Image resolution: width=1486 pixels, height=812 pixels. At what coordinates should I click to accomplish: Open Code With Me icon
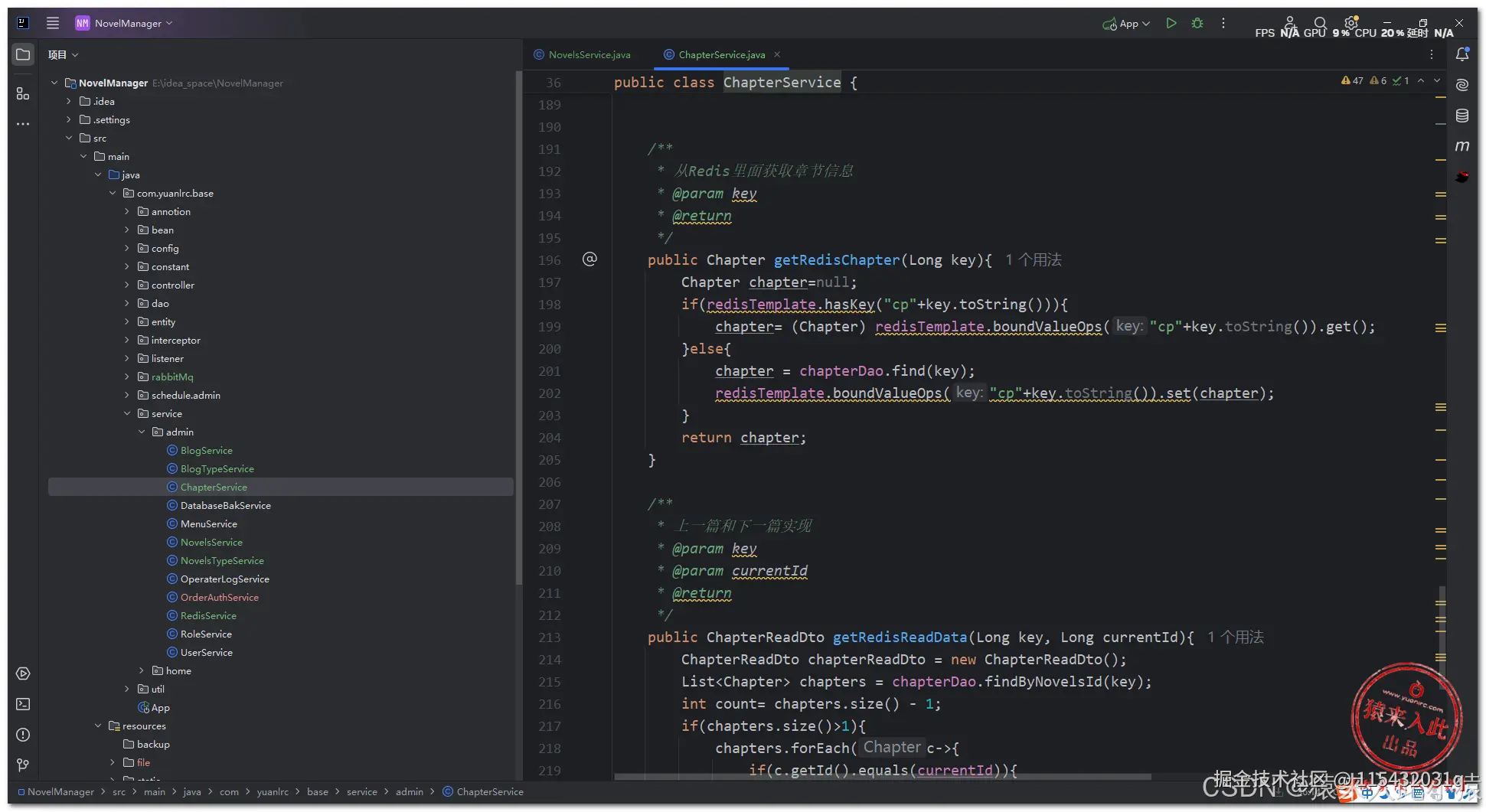pyautogui.click(x=1290, y=22)
